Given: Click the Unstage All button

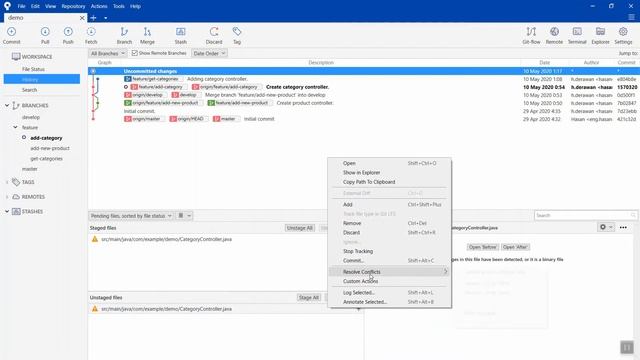Looking at the screenshot, I should click(300, 228).
